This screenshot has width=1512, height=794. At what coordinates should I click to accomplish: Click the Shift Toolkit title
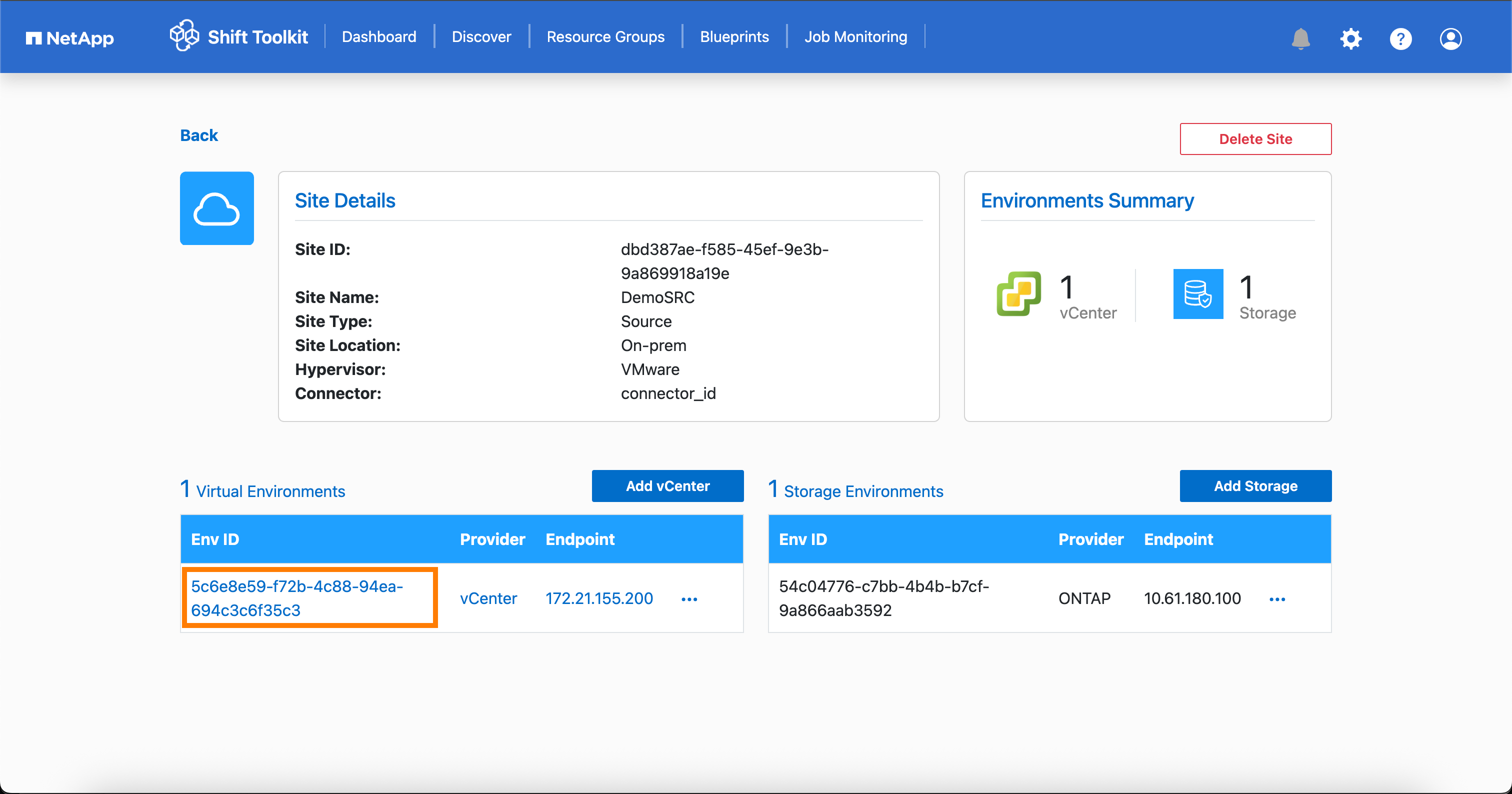pyautogui.click(x=257, y=37)
